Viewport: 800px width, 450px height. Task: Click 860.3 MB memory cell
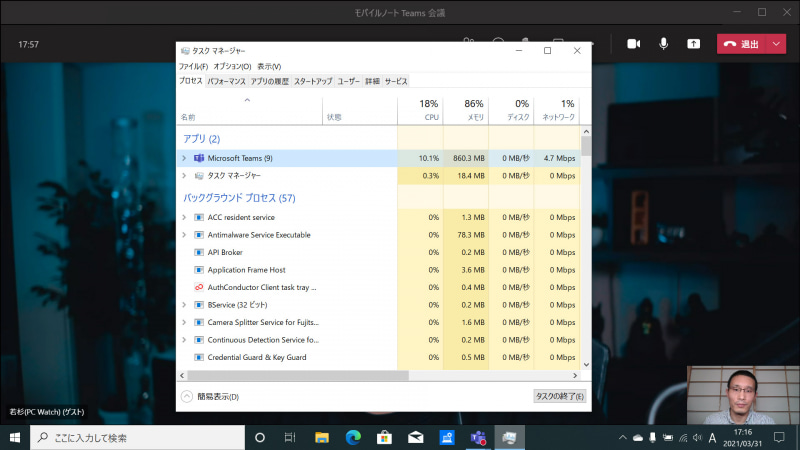pyautogui.click(x=466, y=158)
